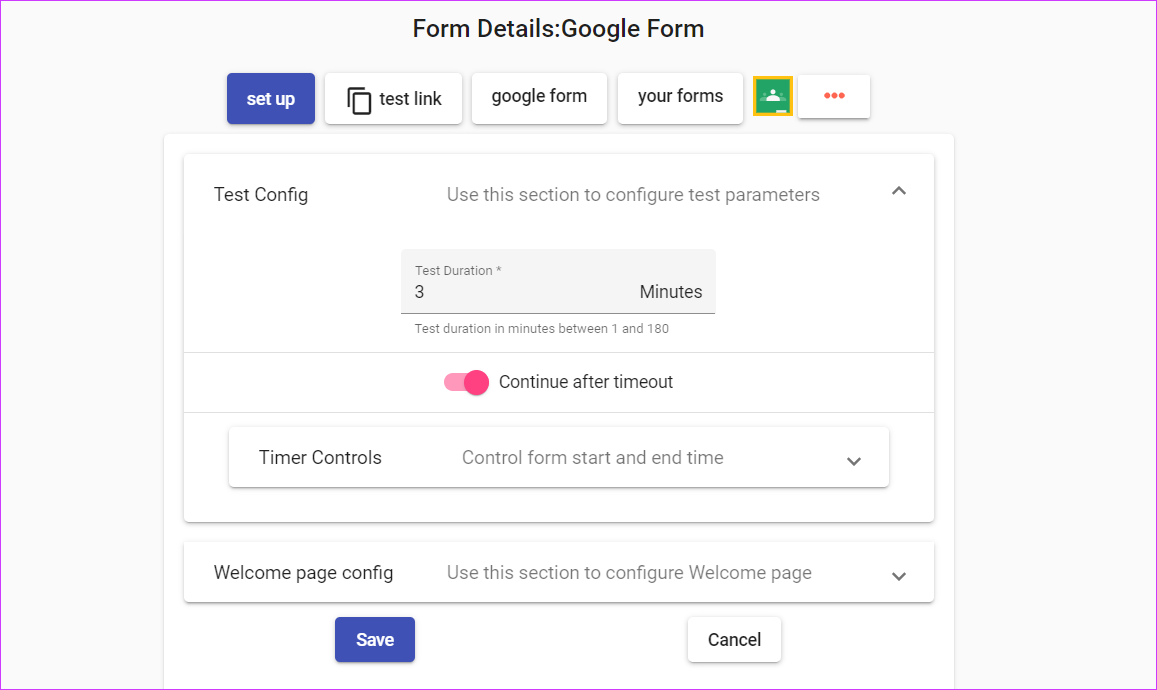Expand the Timer Controls chevron arrow
The image size is (1157, 690).
click(854, 461)
